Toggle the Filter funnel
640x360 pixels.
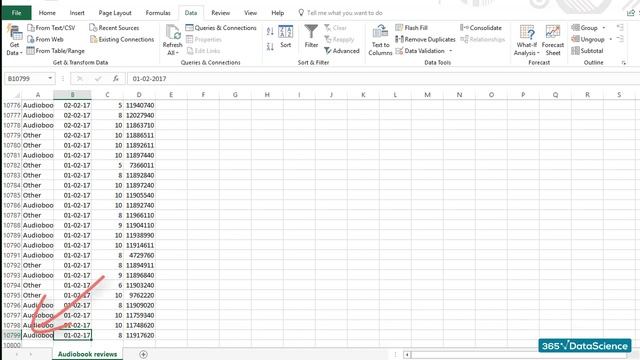(x=311, y=37)
